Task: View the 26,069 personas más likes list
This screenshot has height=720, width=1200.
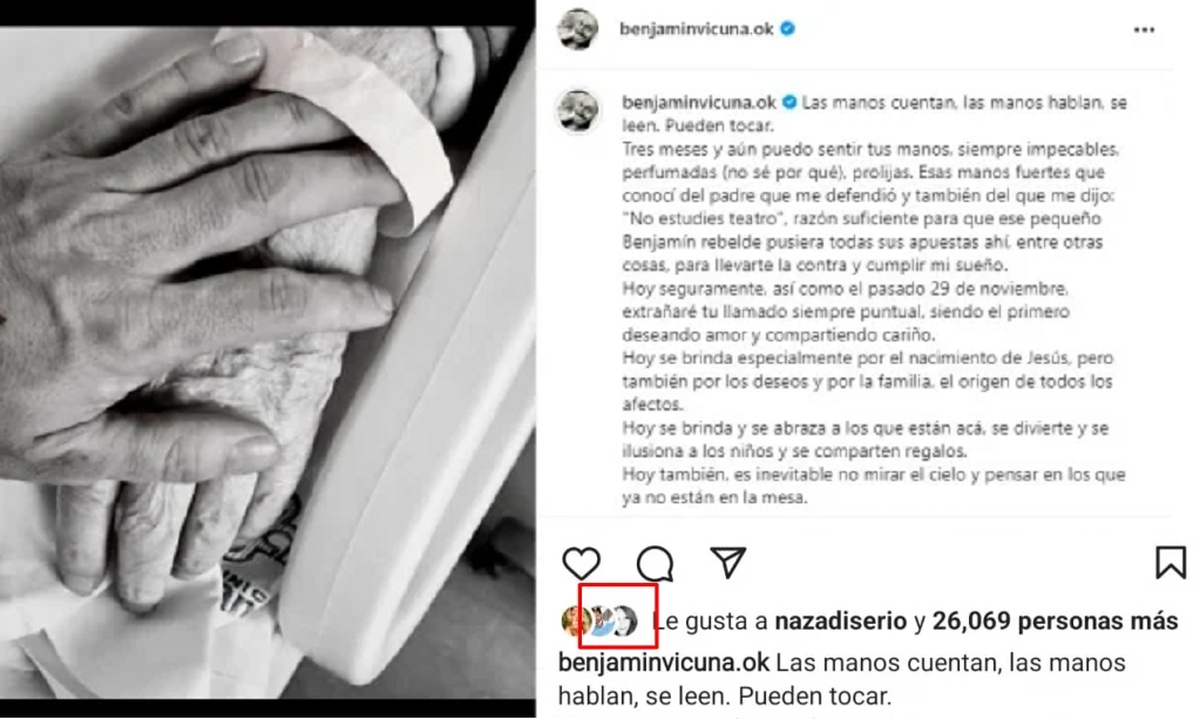Action: click(x=1055, y=621)
